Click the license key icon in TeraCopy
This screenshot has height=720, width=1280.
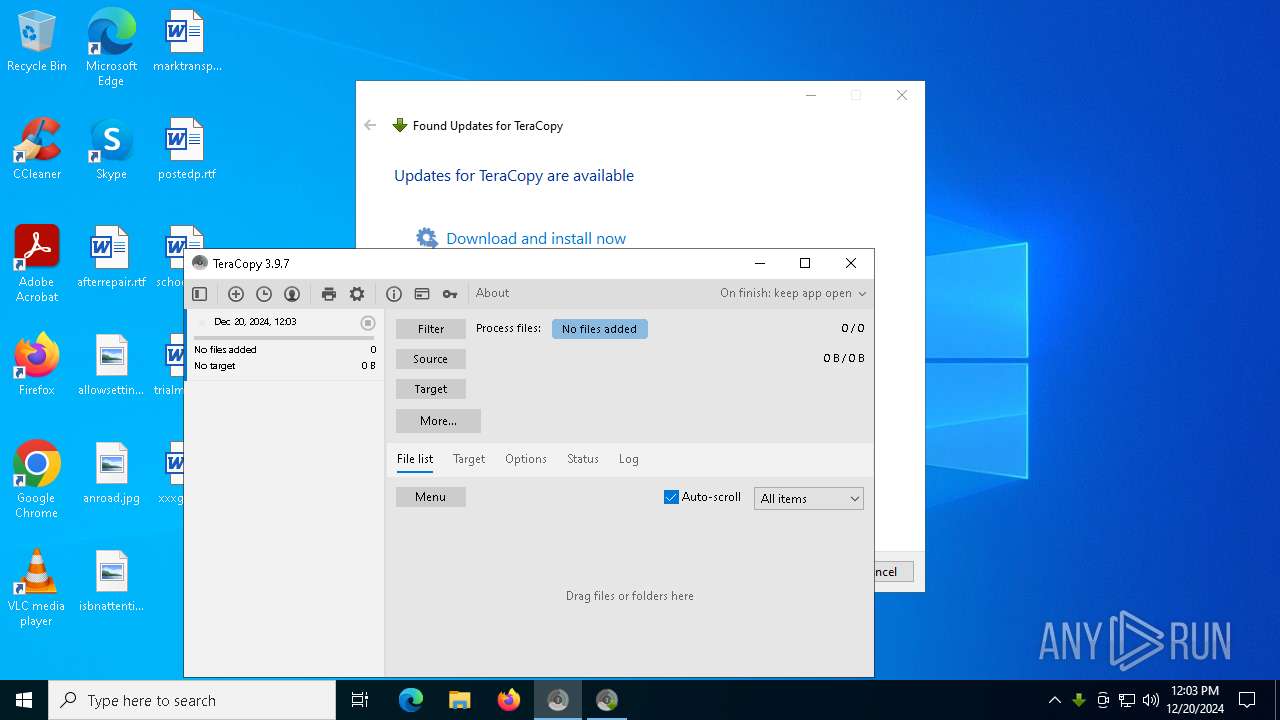(x=450, y=294)
